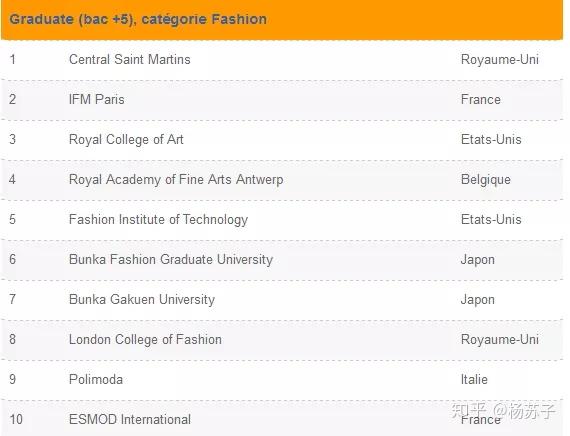Click Royal College of Art text
The width and height of the screenshot is (570, 436).
click(x=126, y=140)
